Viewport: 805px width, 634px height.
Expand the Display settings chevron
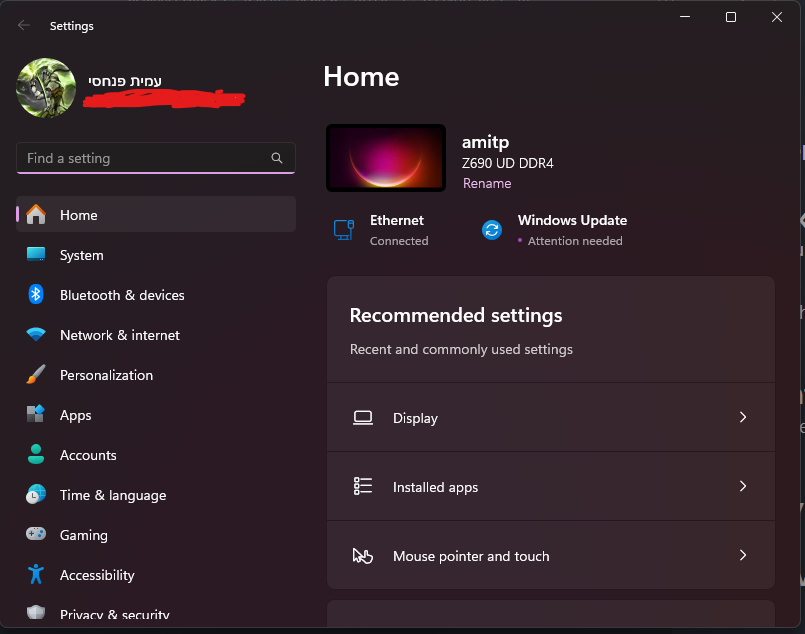[x=742, y=418]
